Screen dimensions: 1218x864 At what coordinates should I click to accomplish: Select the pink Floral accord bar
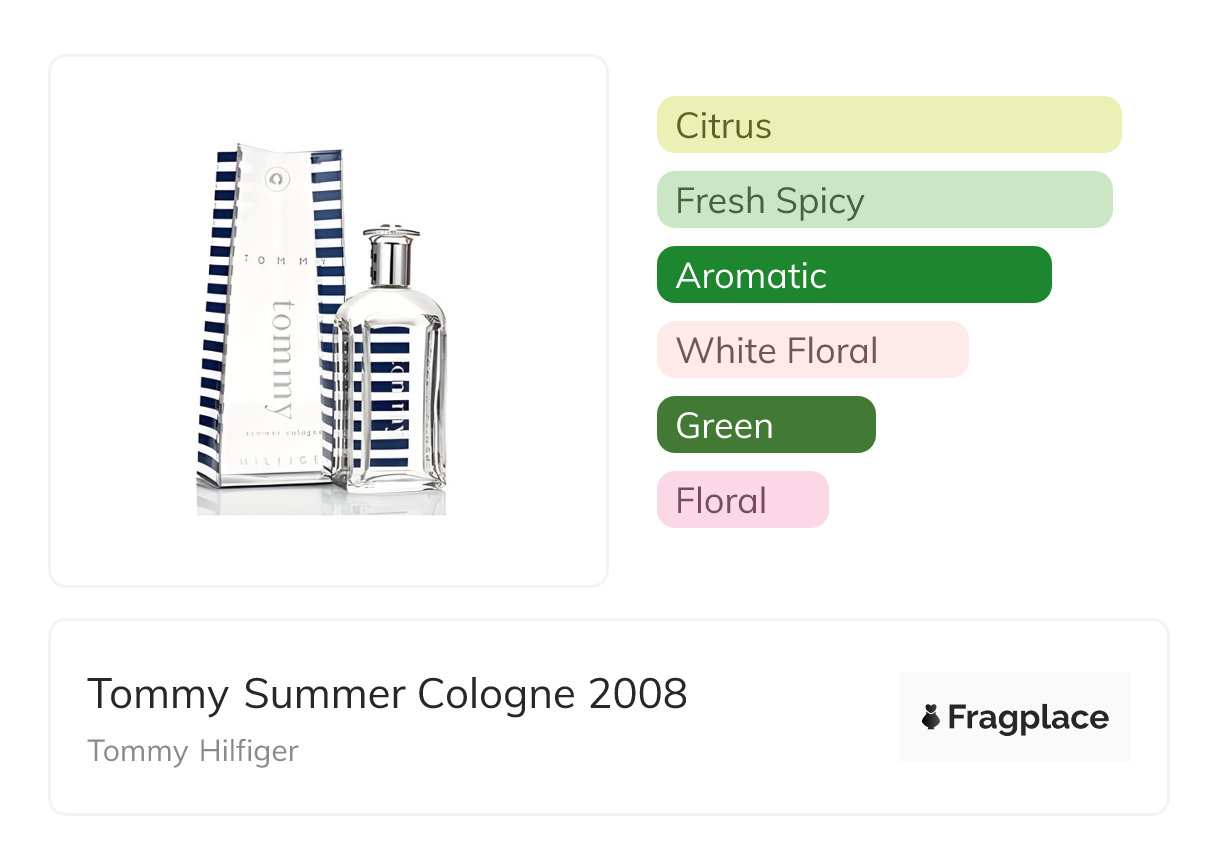coord(742,500)
